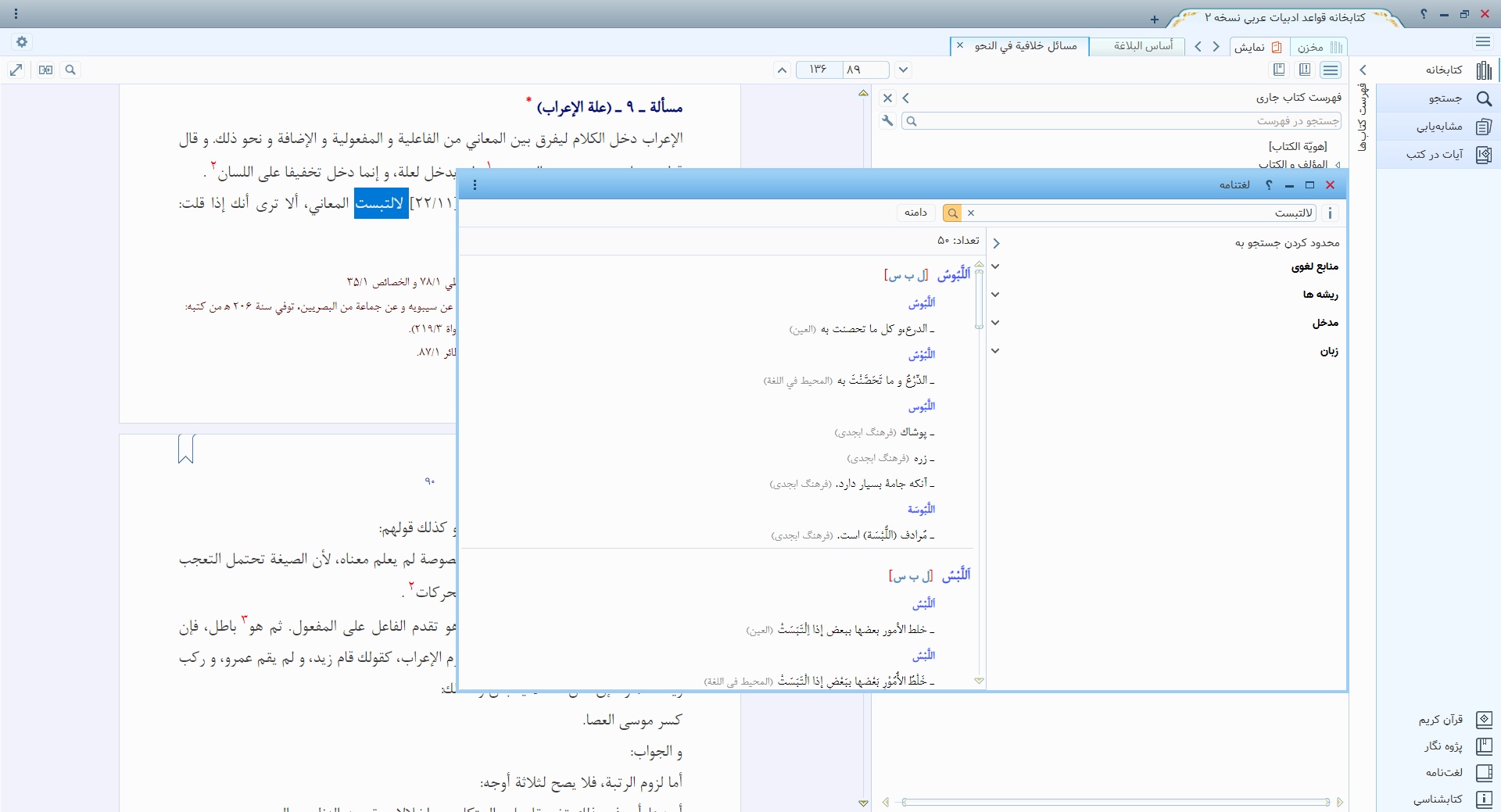Open the اللَّبُوسُ dictionary entry heading
1501x812 pixels.
click(954, 274)
